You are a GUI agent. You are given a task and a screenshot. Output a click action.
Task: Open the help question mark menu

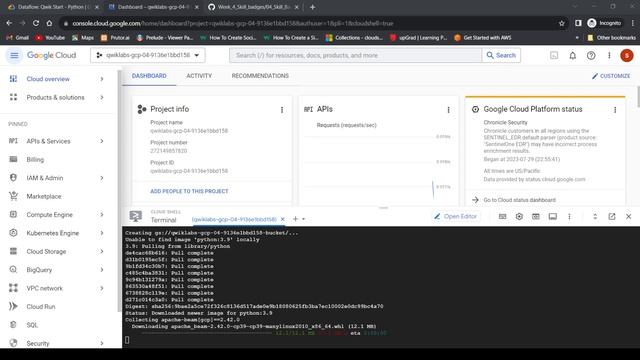click(x=591, y=55)
